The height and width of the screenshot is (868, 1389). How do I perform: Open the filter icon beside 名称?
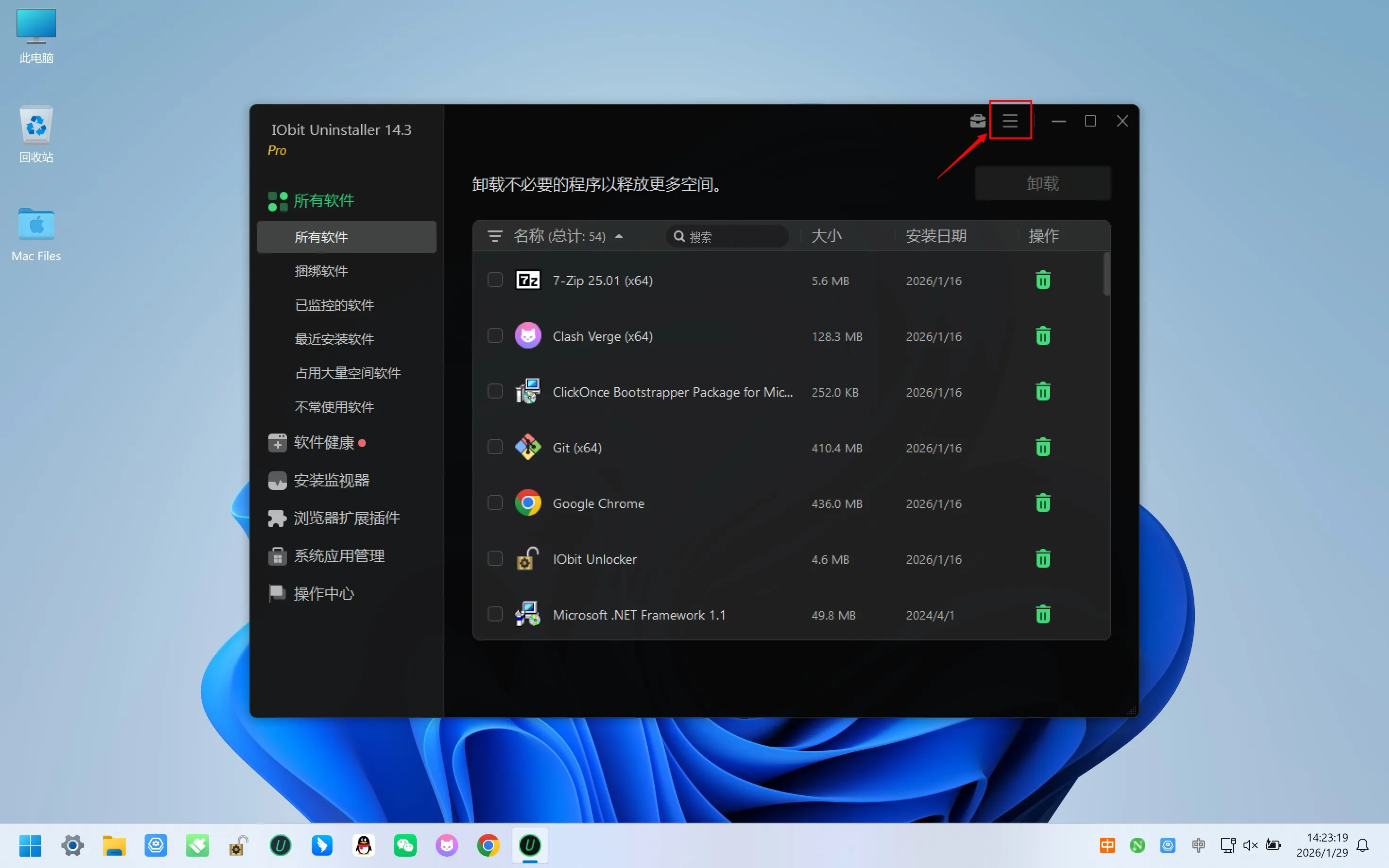(x=494, y=237)
